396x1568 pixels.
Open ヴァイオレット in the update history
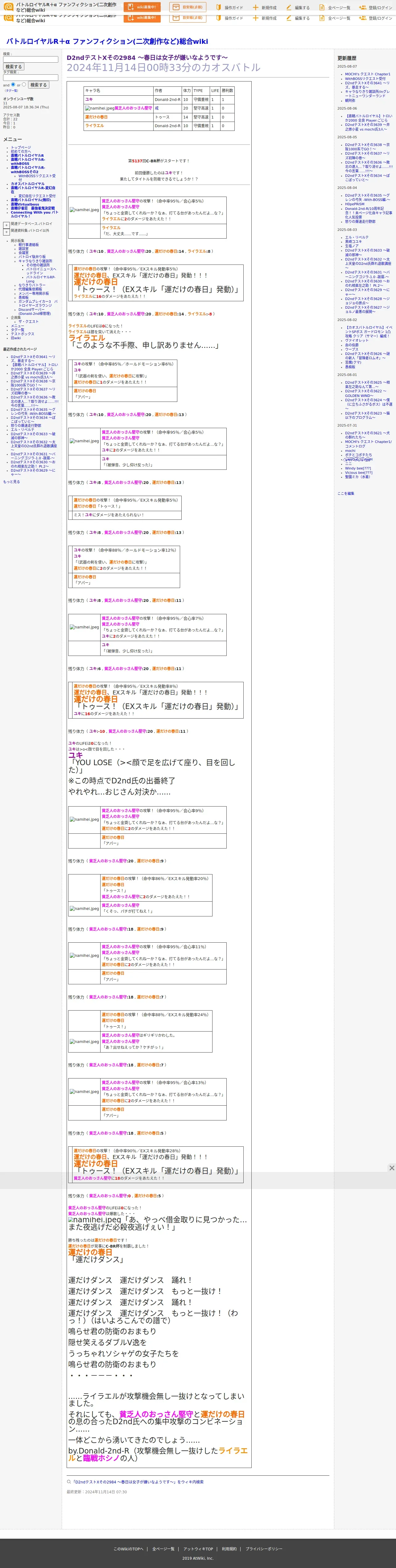pos(357,340)
